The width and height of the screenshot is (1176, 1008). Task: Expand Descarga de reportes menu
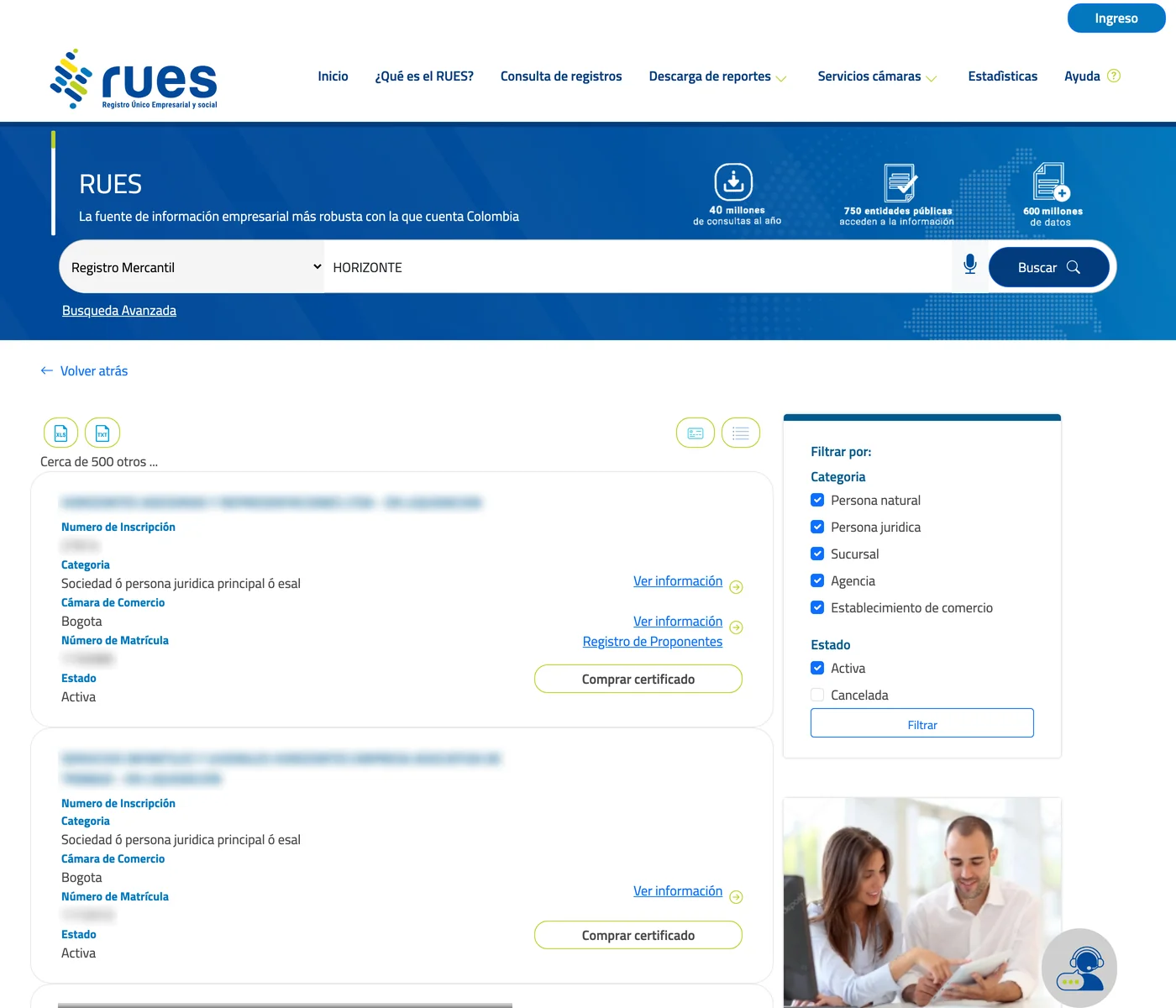coord(717,76)
